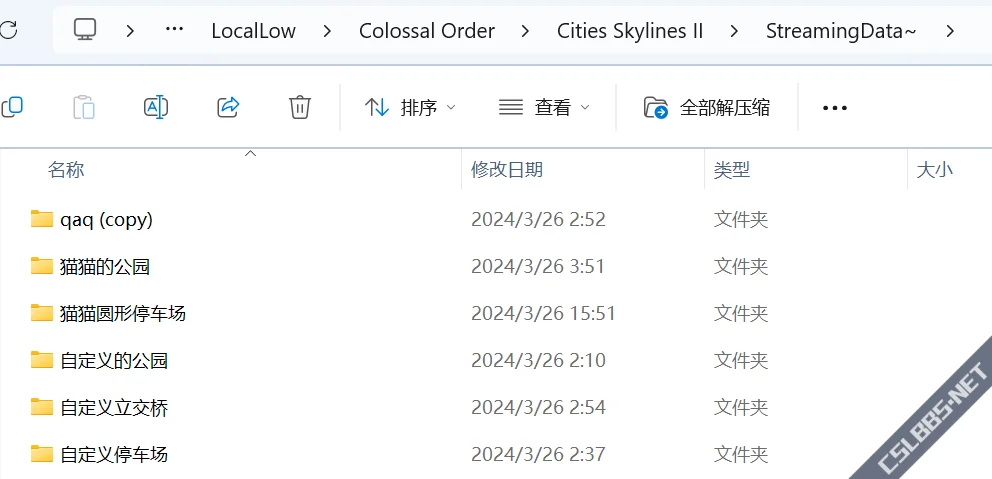Screen dimensions: 992x479
Task: Click the Delete trash can icon
Action: click(x=300, y=107)
